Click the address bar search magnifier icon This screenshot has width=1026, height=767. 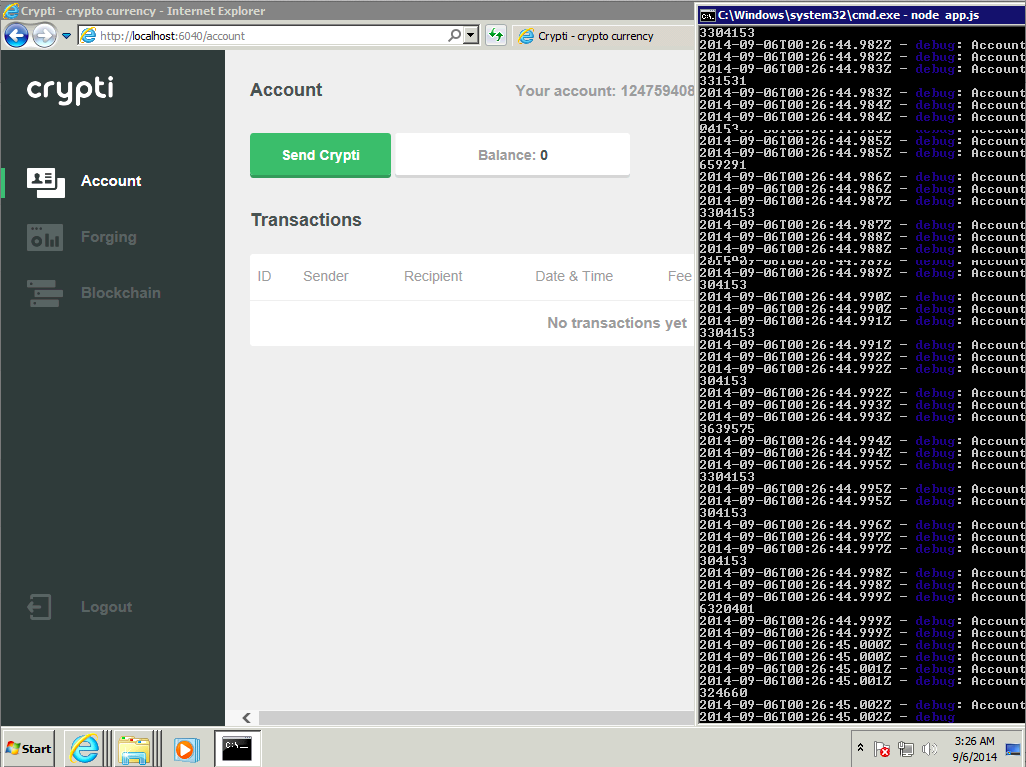click(x=454, y=35)
